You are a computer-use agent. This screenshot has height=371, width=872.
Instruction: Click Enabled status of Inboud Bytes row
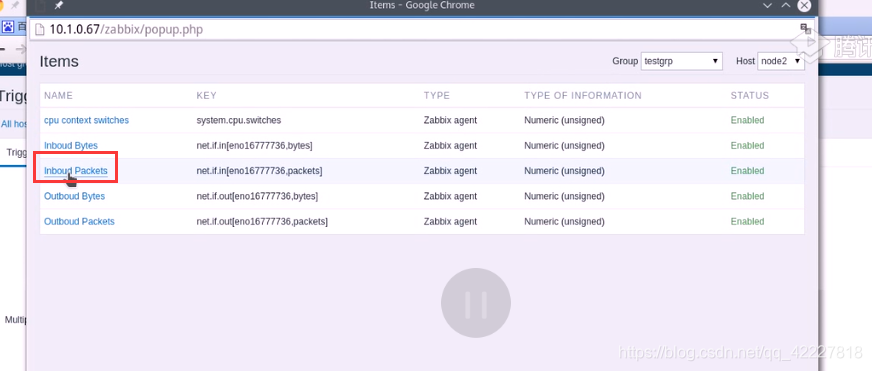point(747,146)
